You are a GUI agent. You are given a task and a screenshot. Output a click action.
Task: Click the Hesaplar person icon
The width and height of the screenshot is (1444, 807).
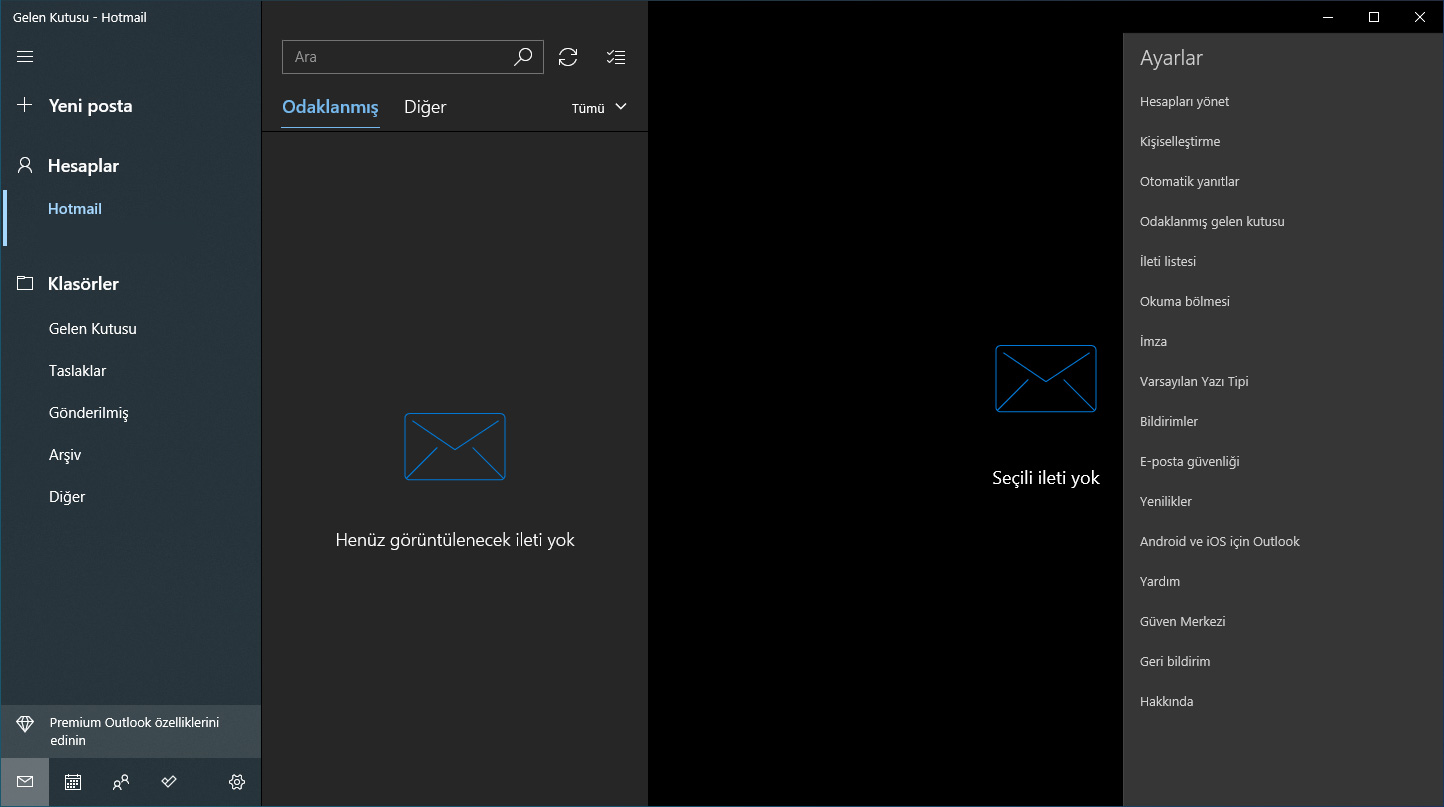coord(25,165)
